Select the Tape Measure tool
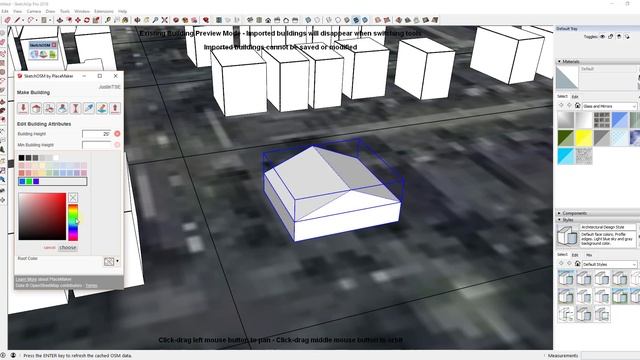Viewport: 640px width, 360px height. [x=108, y=20]
